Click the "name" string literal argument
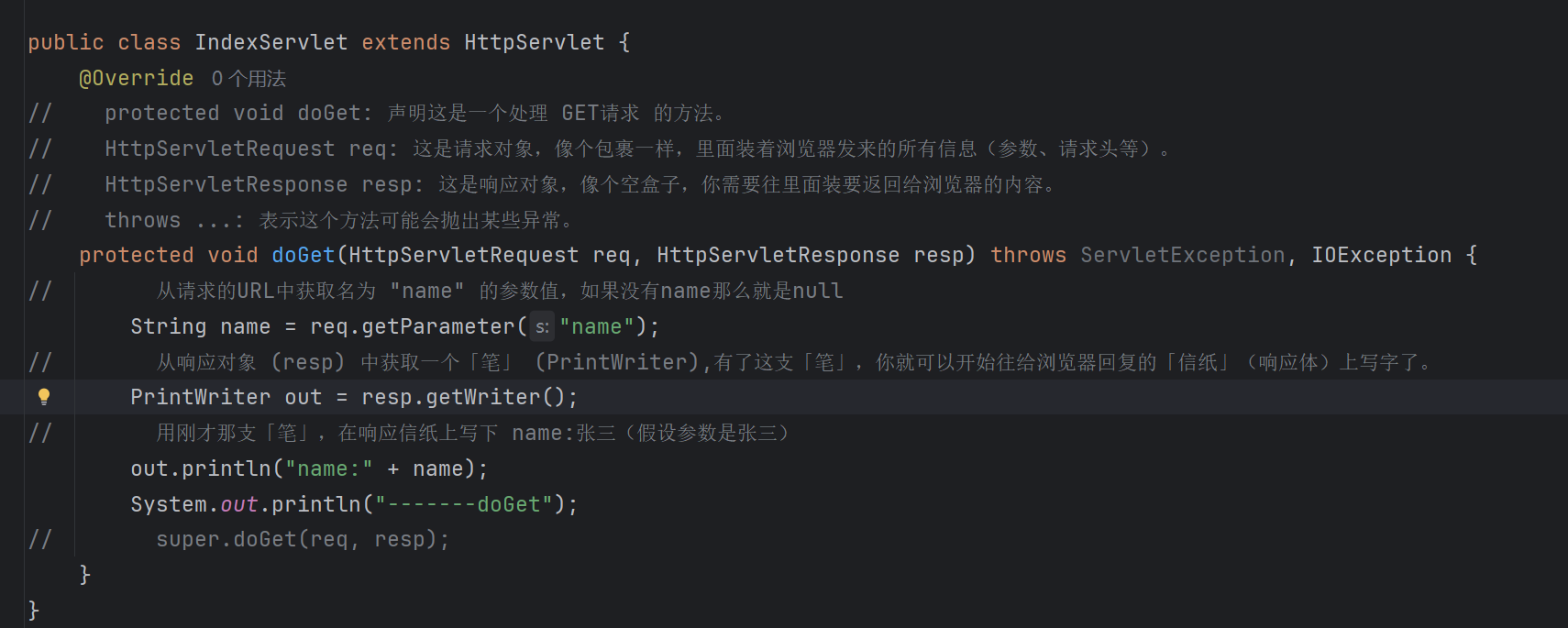This screenshot has height=628, width=1568. click(597, 327)
